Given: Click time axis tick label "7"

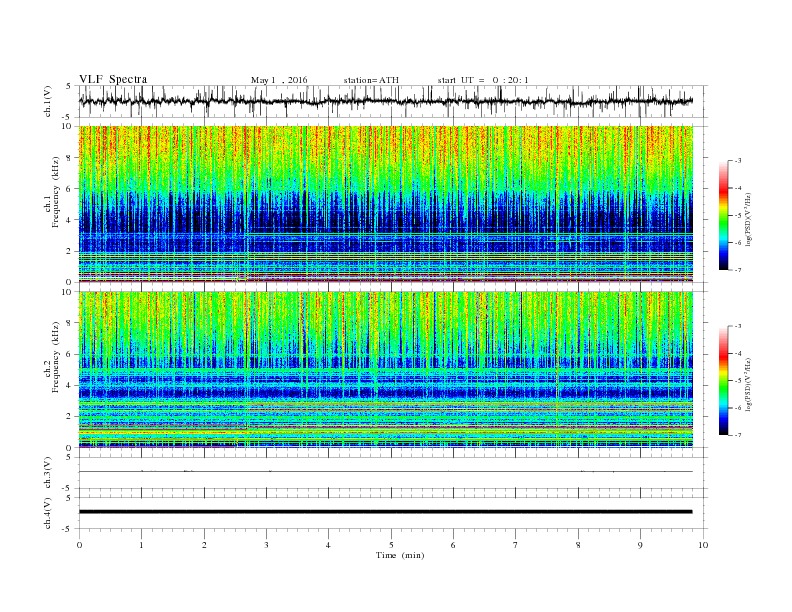Looking at the screenshot, I should [x=516, y=545].
